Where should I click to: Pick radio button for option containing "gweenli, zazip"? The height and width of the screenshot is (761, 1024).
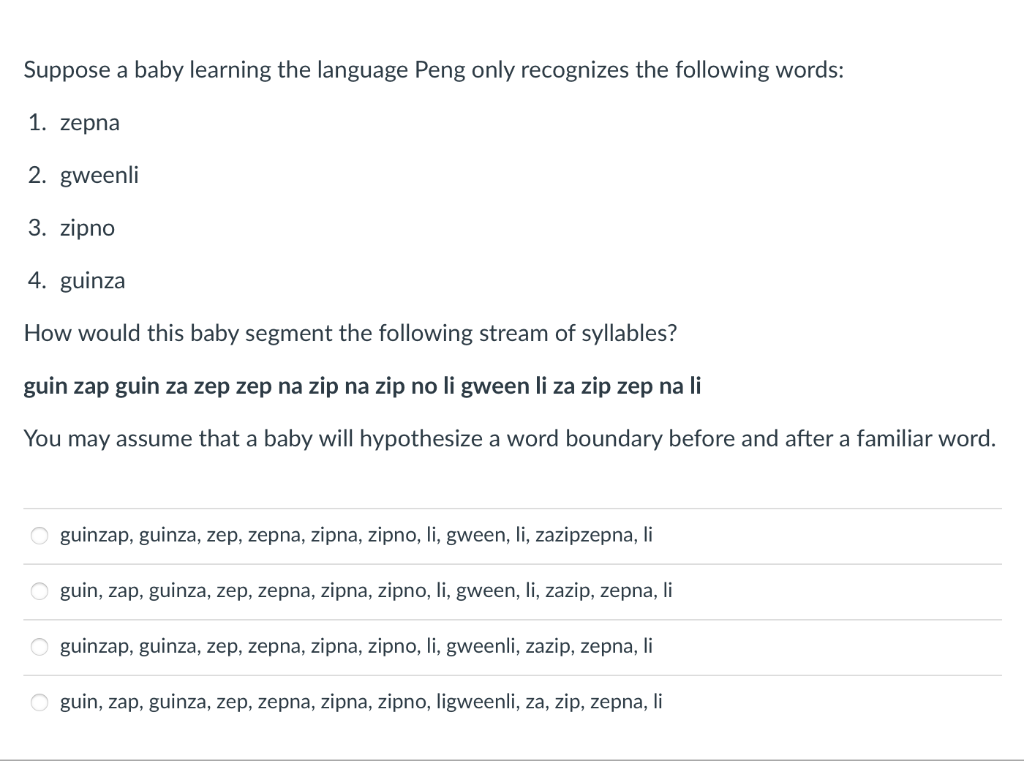point(40,647)
